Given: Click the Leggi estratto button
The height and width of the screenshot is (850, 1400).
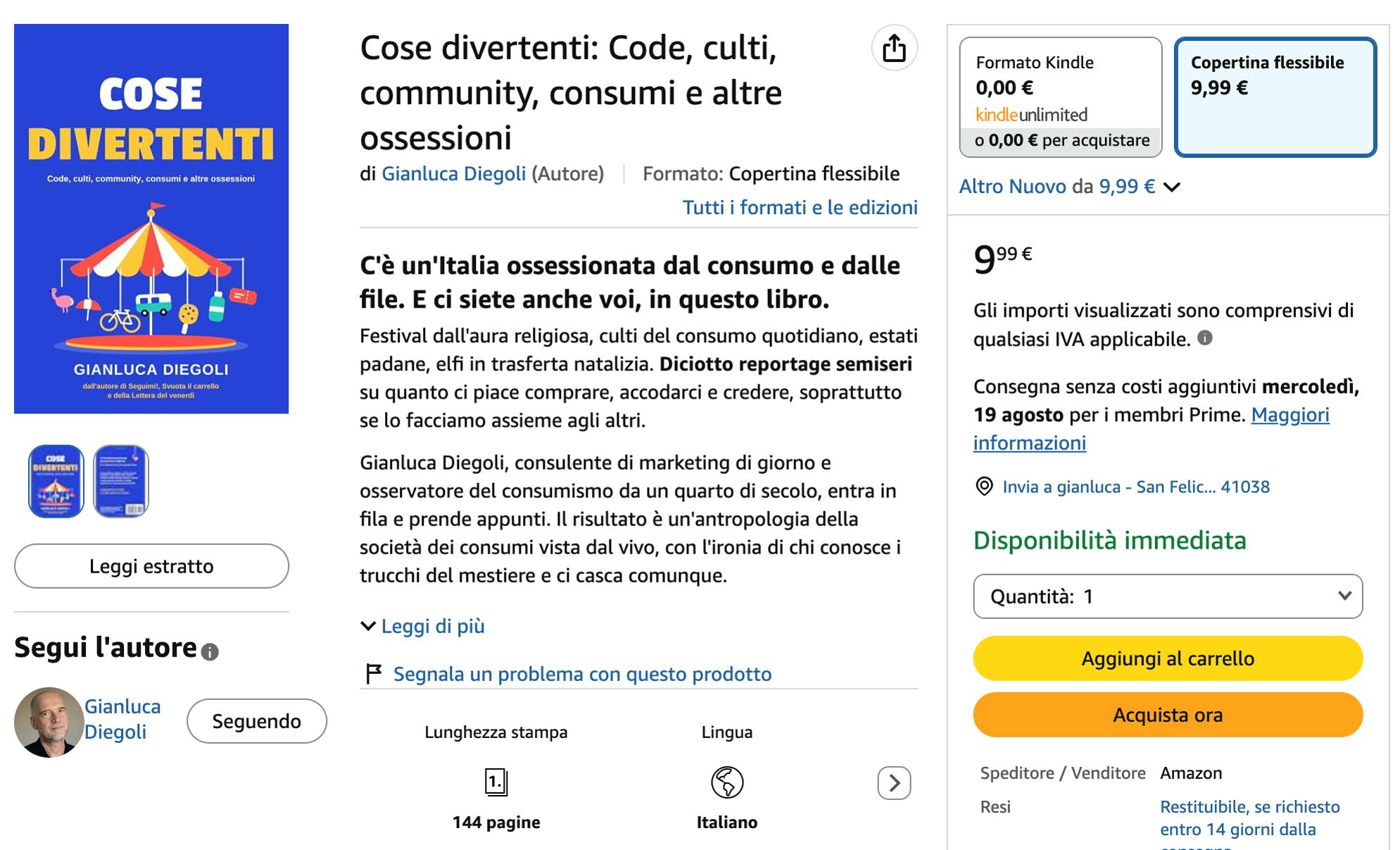Looking at the screenshot, I should pos(151,566).
